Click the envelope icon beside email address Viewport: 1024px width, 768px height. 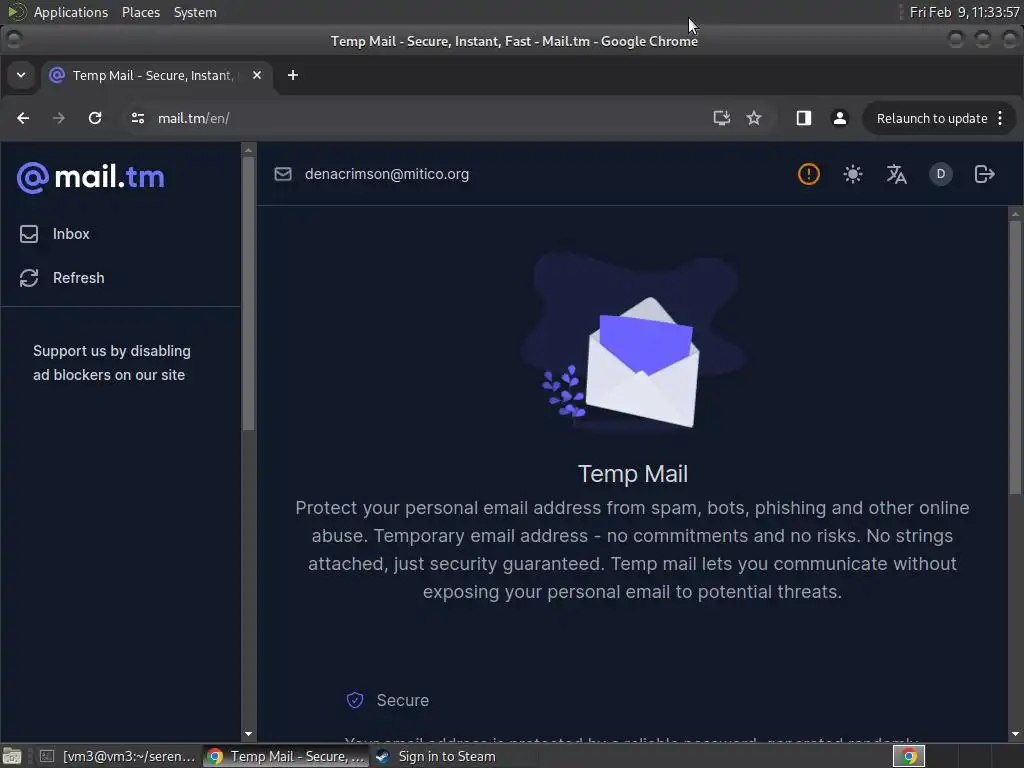tap(283, 174)
